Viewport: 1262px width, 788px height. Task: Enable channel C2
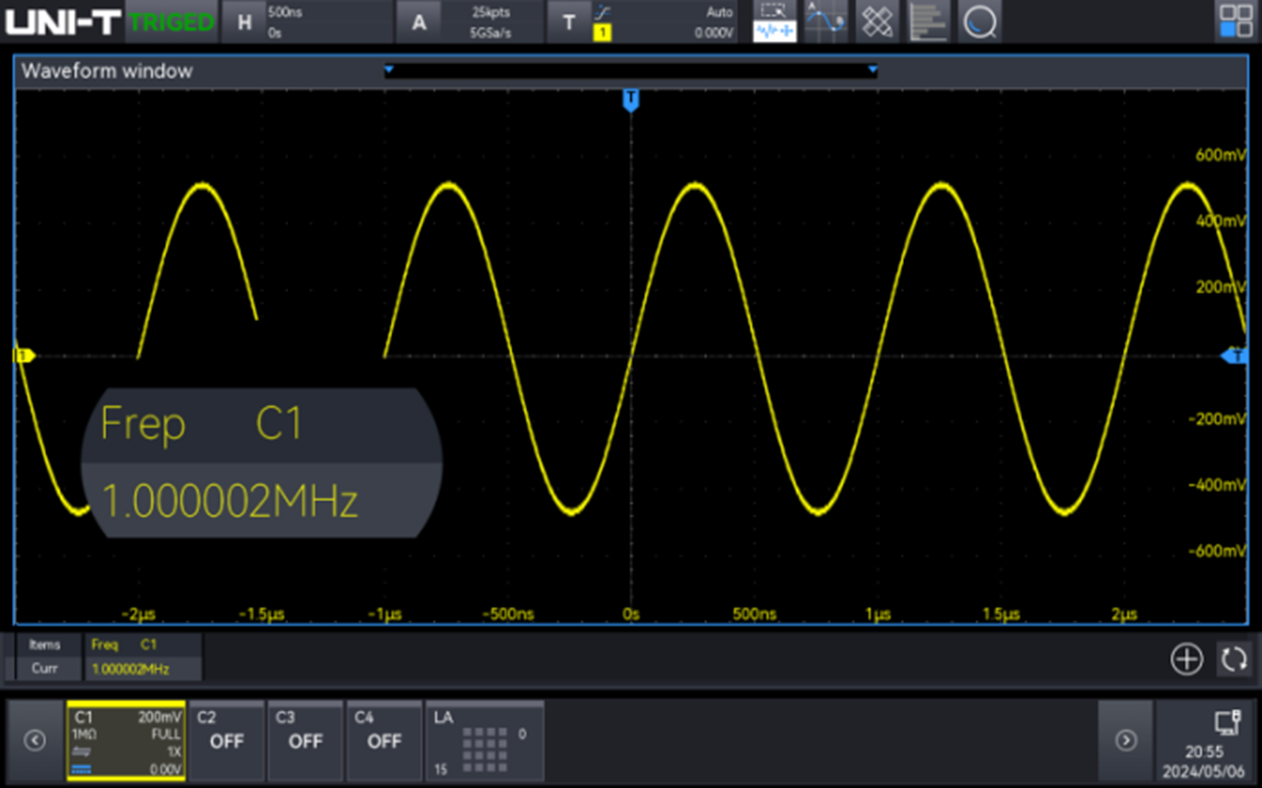227,741
